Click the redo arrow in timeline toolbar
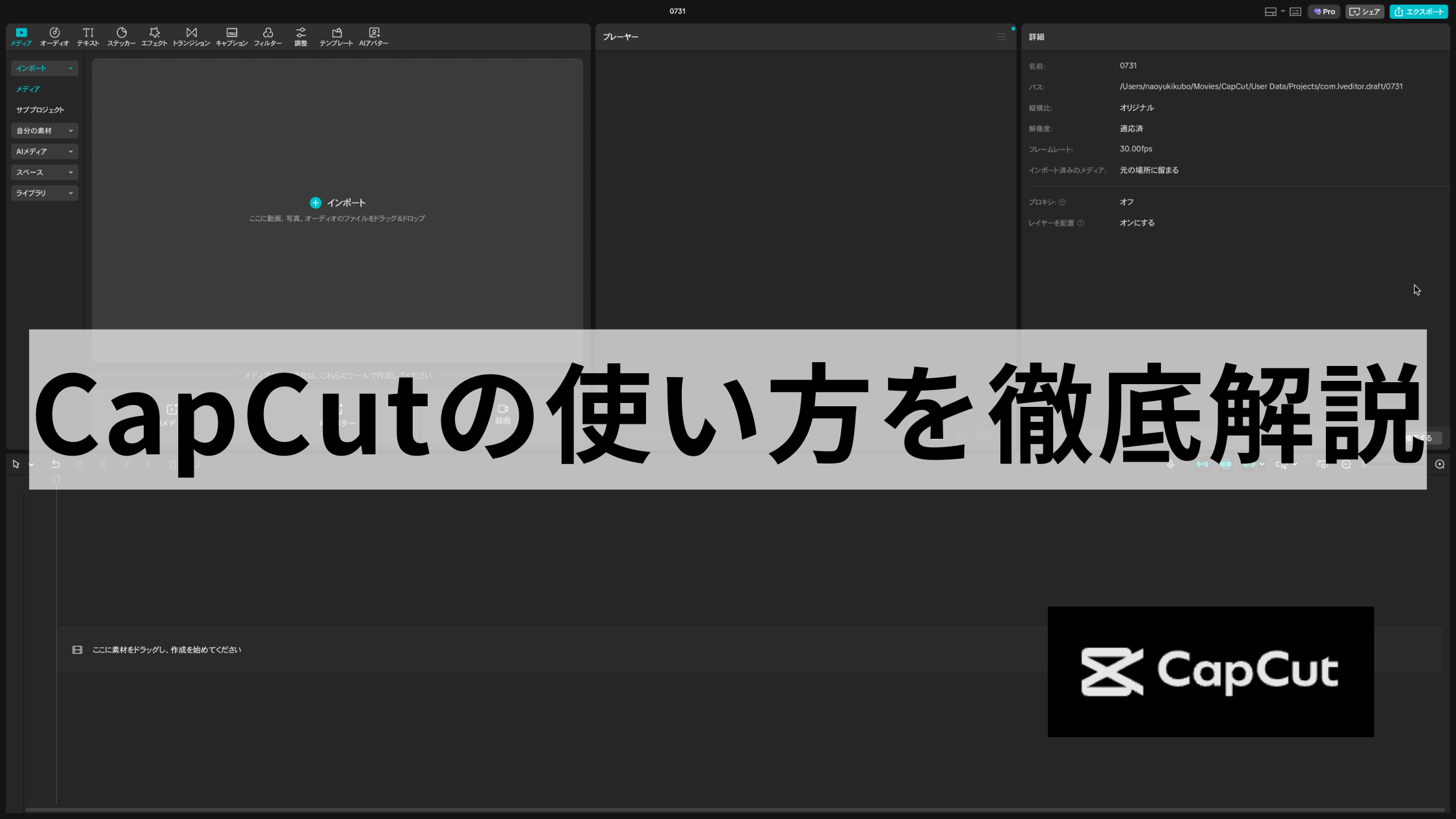1456x819 pixels. click(79, 464)
